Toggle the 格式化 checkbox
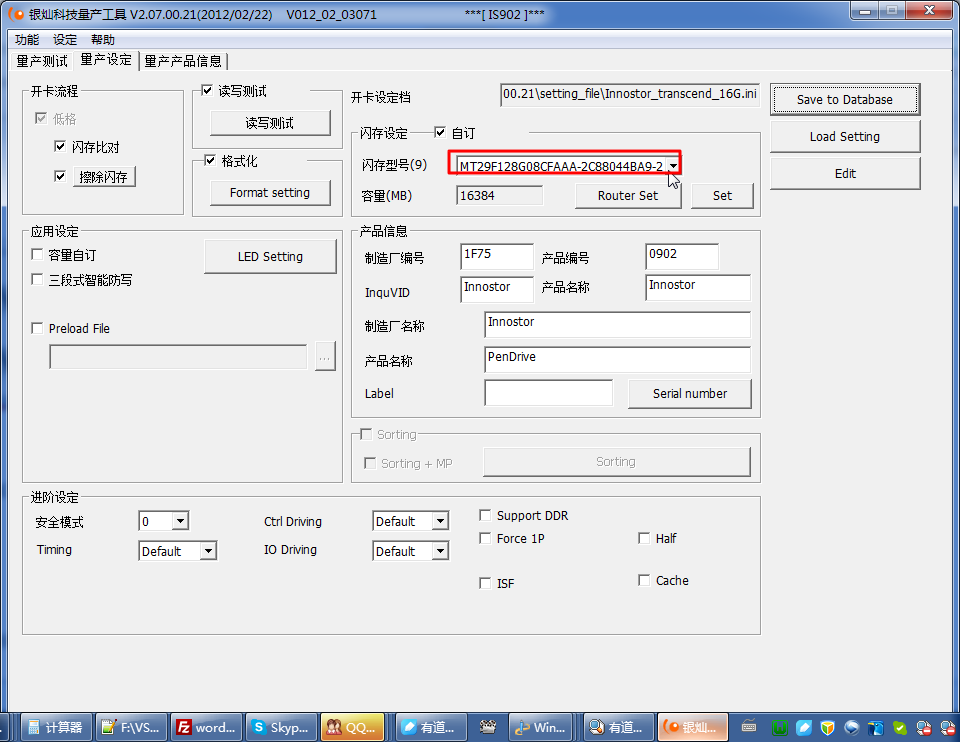The width and height of the screenshot is (960, 742). coord(210,160)
